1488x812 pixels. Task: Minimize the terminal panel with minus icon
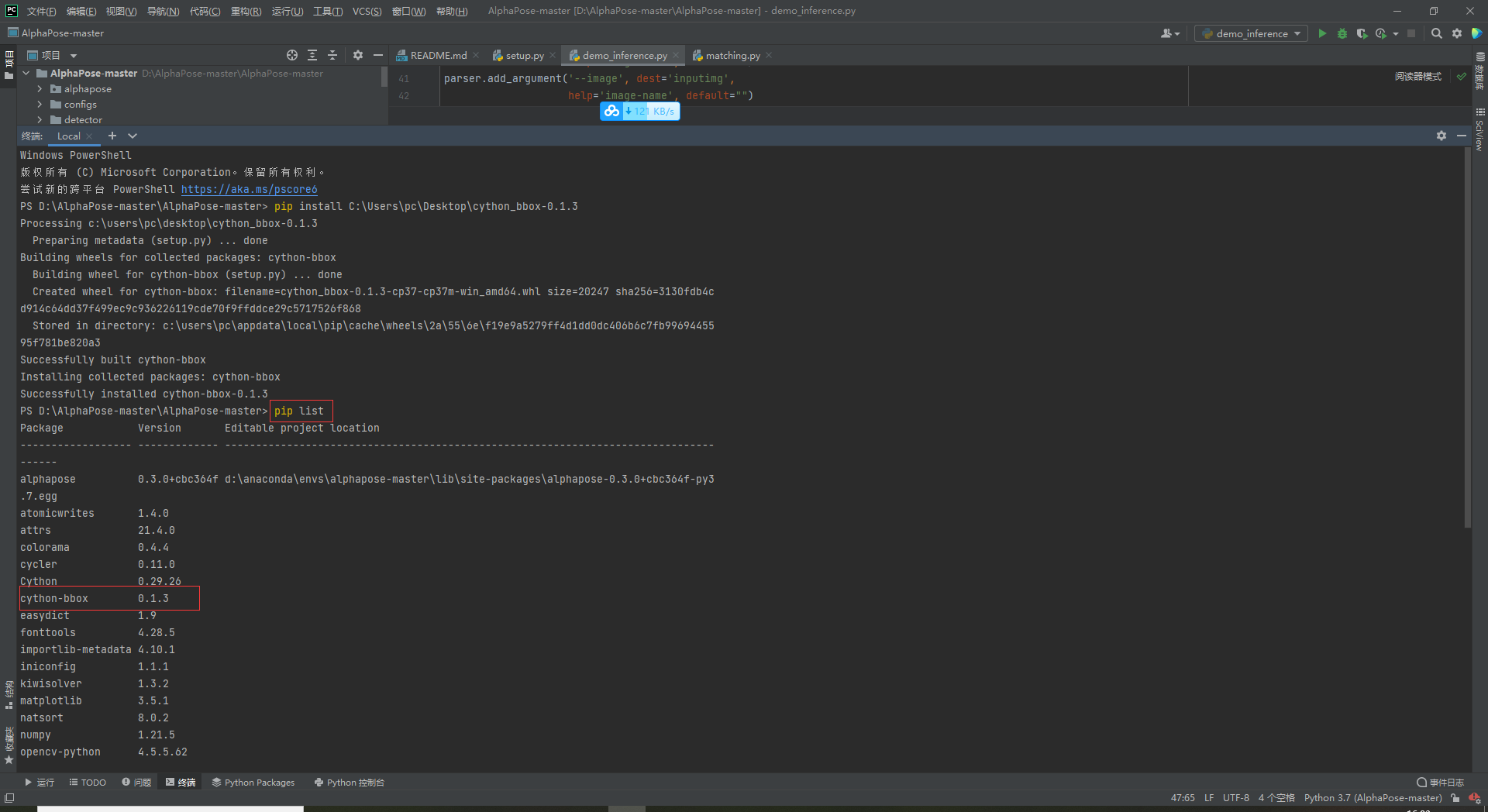(x=1462, y=136)
